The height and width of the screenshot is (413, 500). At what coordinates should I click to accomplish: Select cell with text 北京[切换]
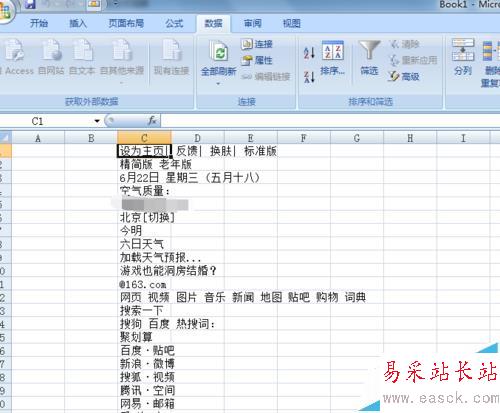point(144,218)
